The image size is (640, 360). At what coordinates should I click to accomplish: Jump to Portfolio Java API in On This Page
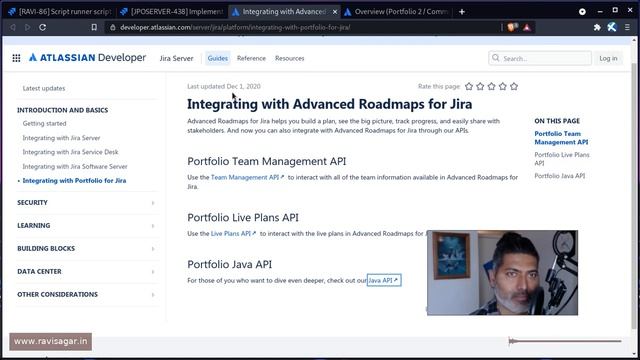click(x=560, y=176)
